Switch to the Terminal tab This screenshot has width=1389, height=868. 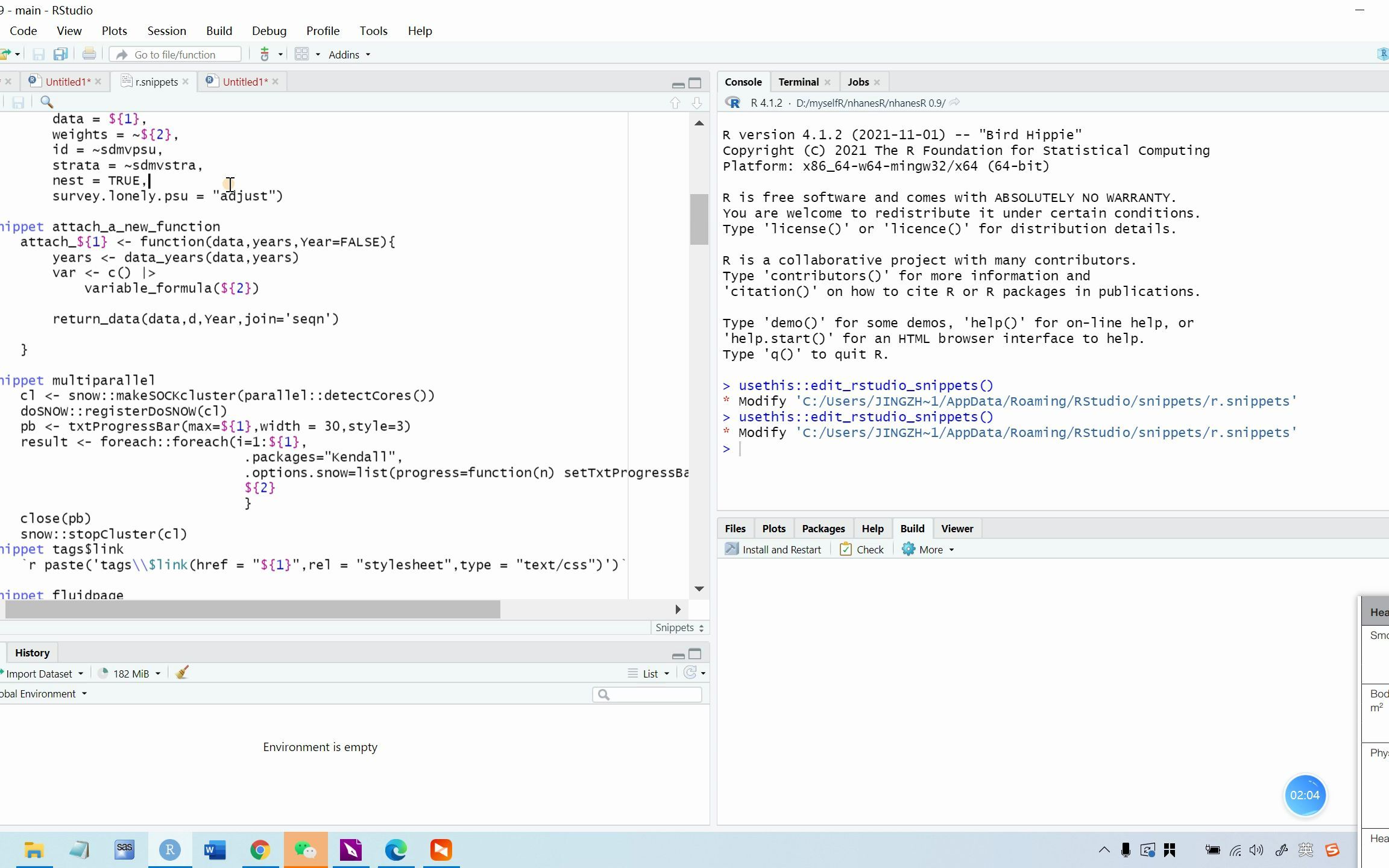pos(798,82)
